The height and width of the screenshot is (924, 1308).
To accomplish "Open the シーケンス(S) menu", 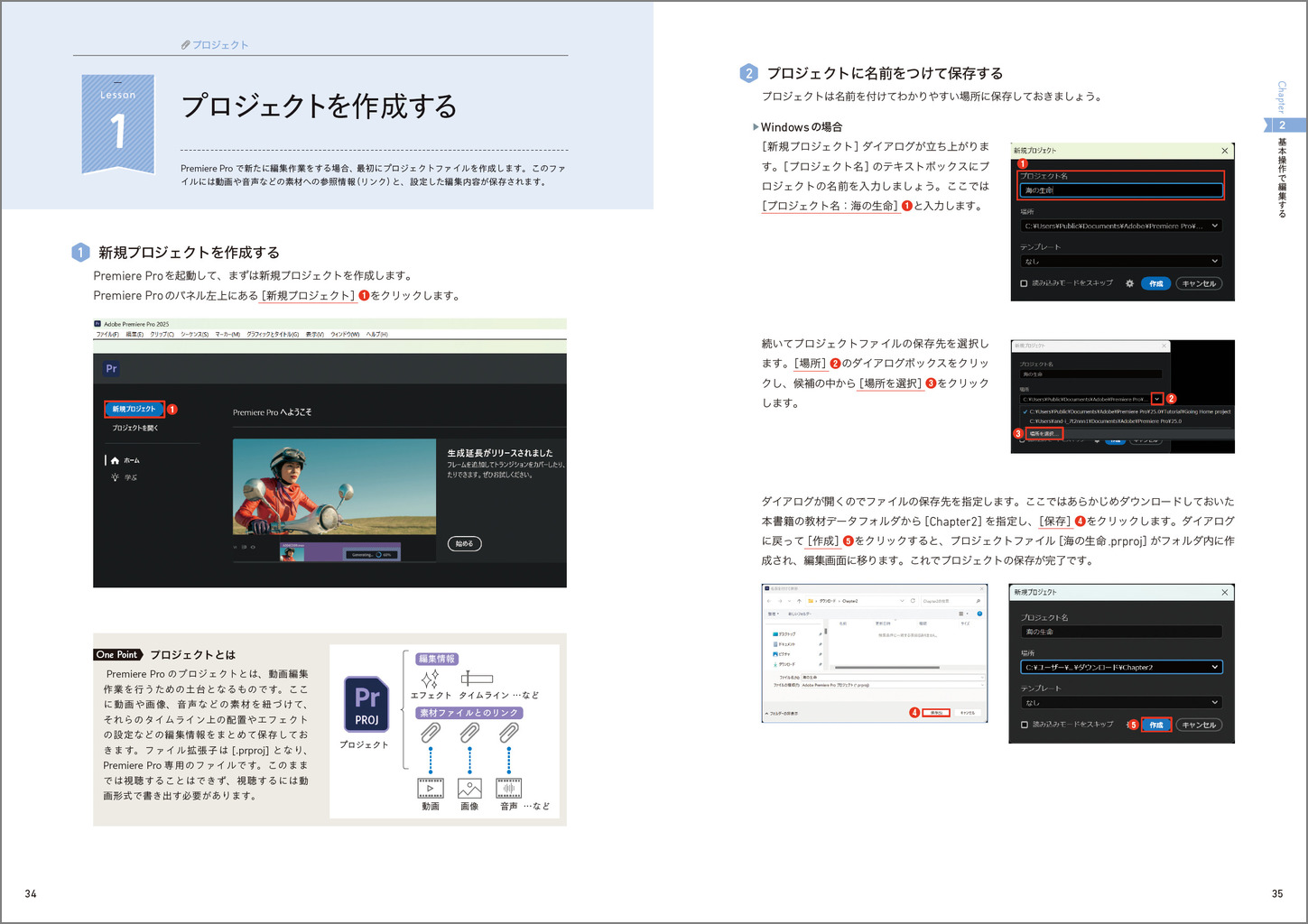I will [x=194, y=335].
